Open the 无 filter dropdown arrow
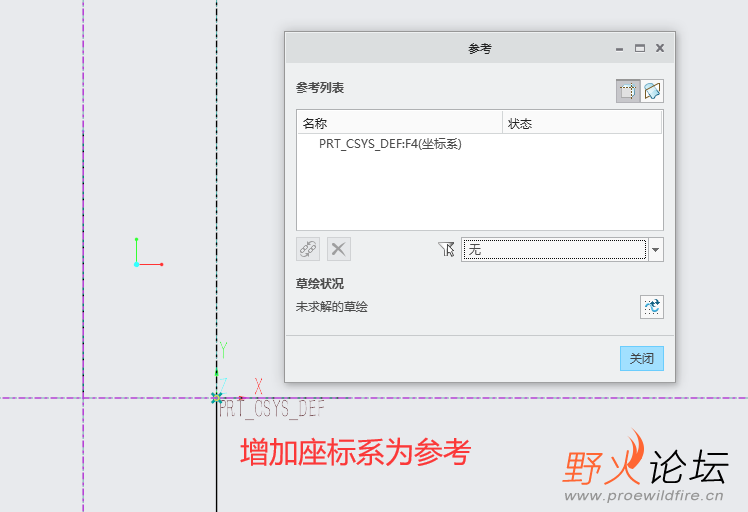 point(656,250)
